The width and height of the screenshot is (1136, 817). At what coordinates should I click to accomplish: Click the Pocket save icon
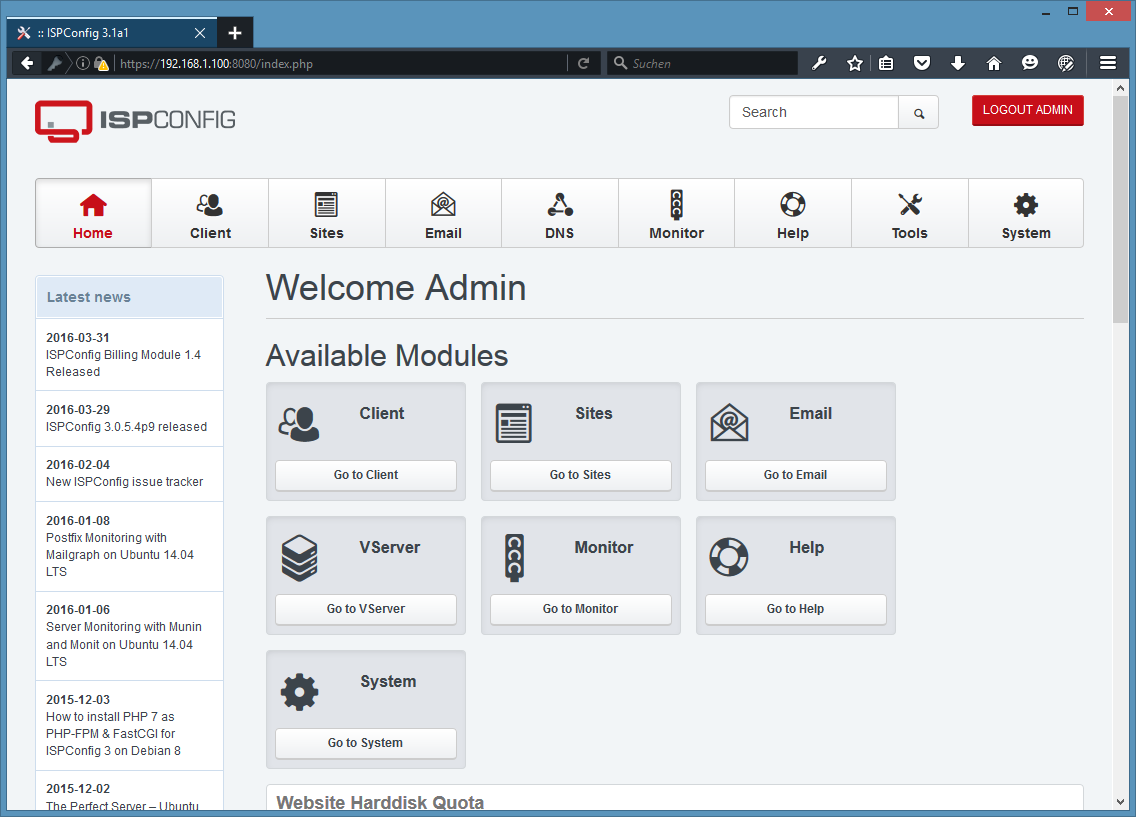[x=922, y=64]
